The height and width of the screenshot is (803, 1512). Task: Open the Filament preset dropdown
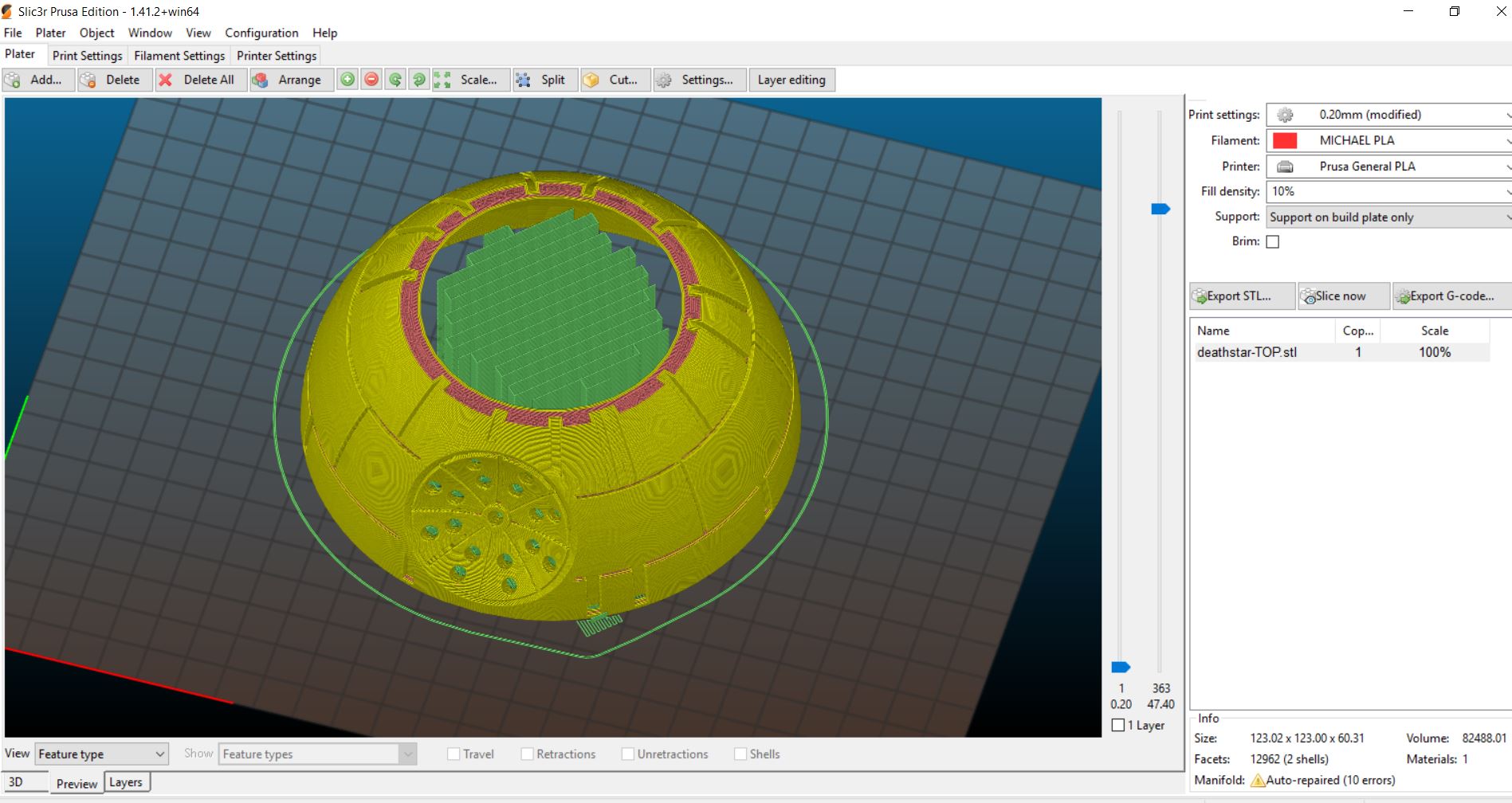(x=1388, y=140)
